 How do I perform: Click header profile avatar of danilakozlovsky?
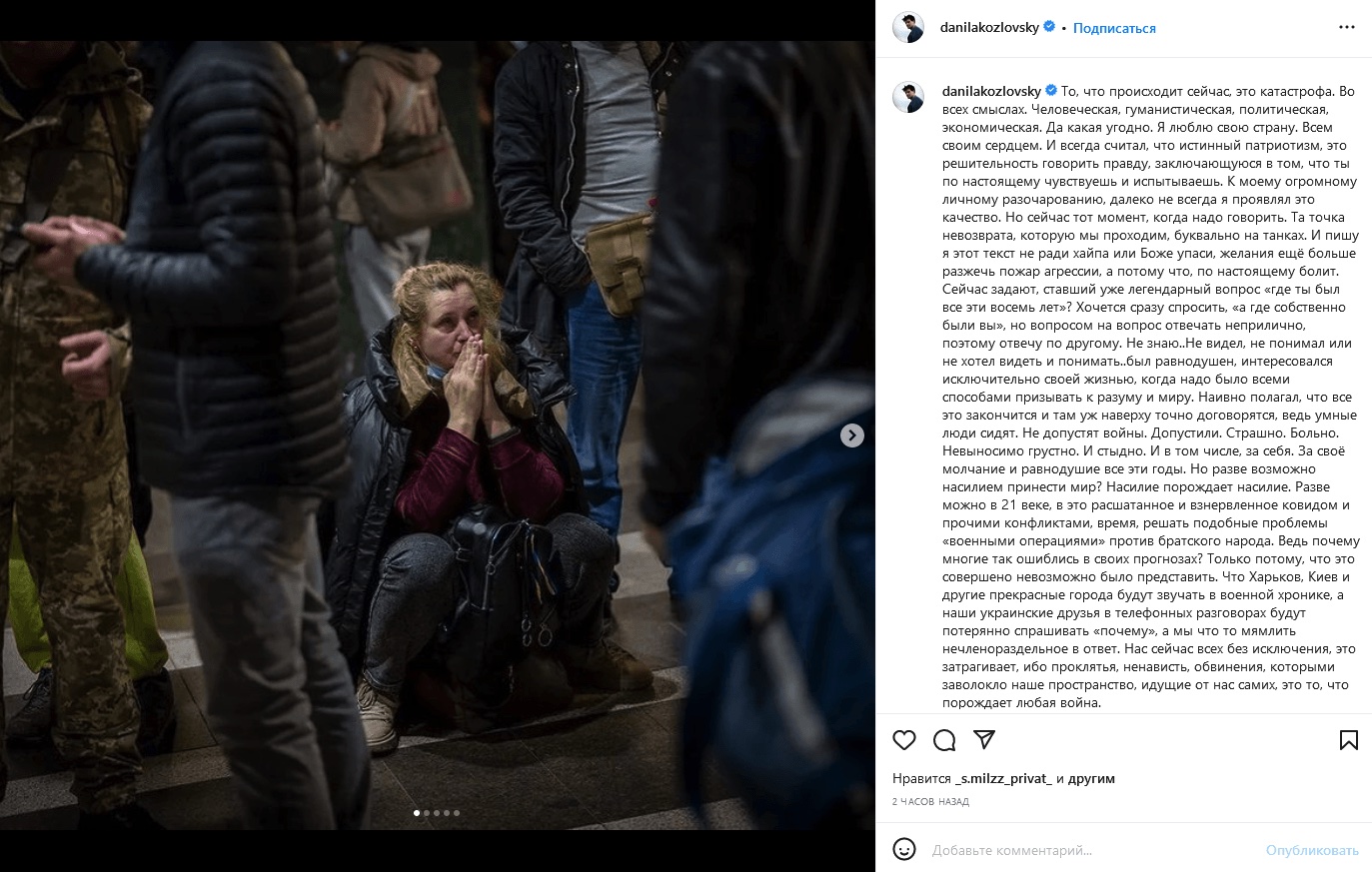click(x=908, y=28)
